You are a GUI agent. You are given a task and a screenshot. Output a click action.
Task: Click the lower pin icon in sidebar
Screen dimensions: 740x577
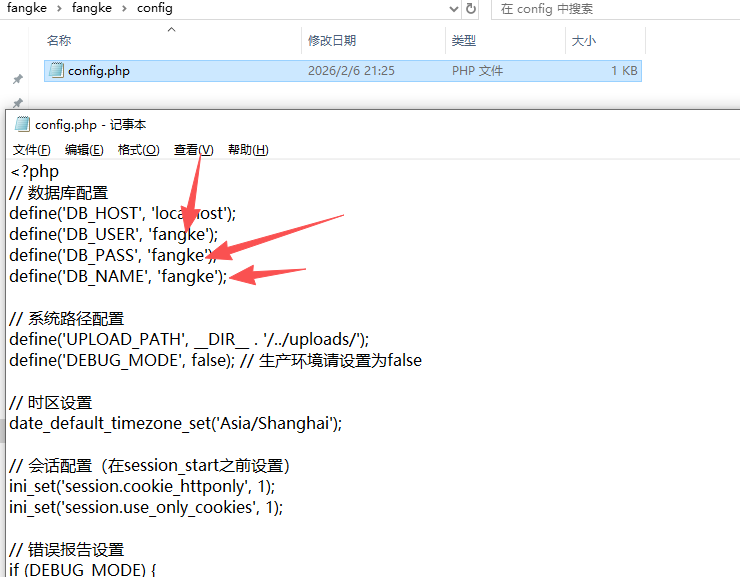(x=17, y=103)
